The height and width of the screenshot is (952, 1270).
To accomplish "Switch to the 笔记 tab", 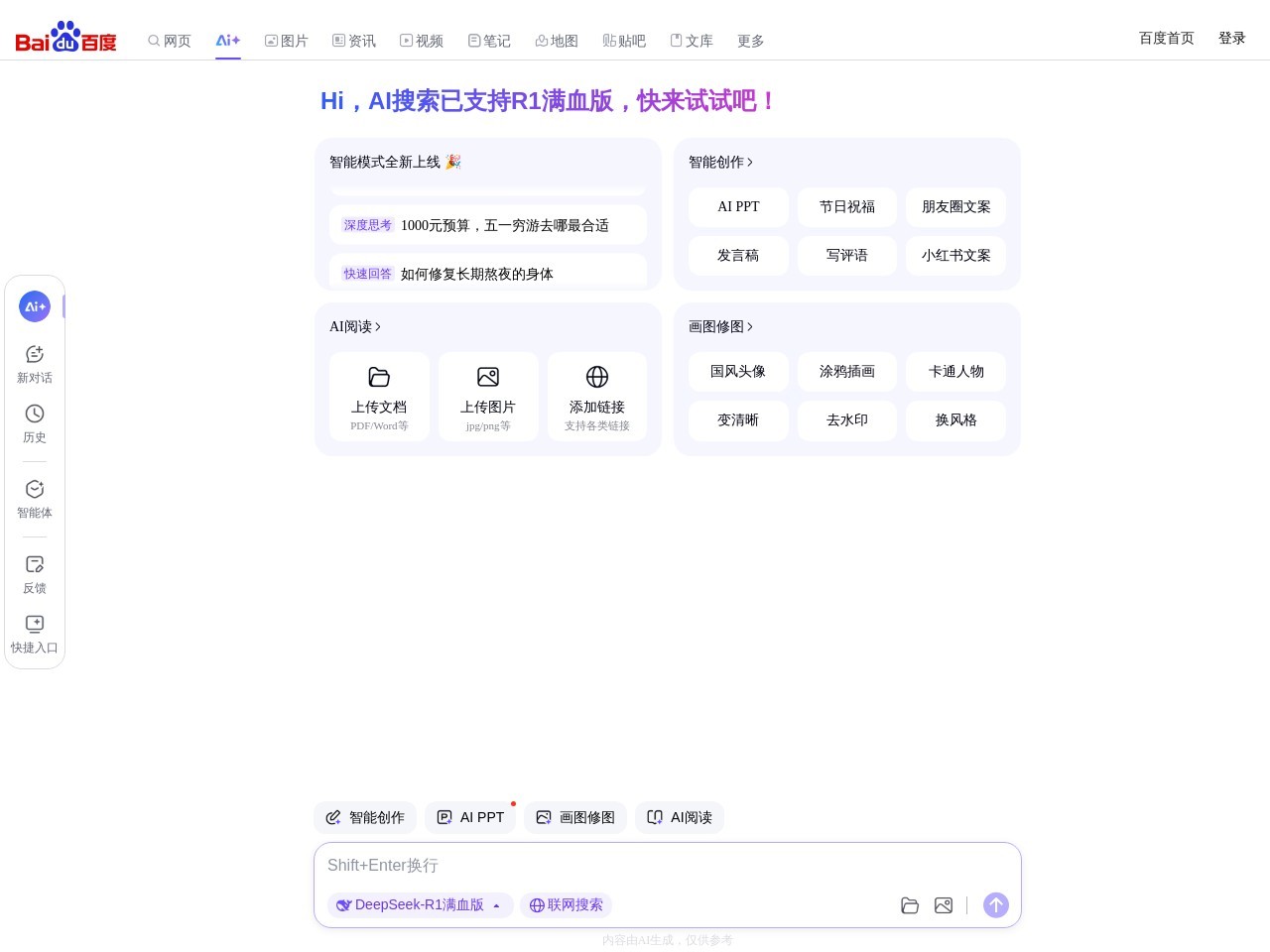I will (x=489, y=41).
